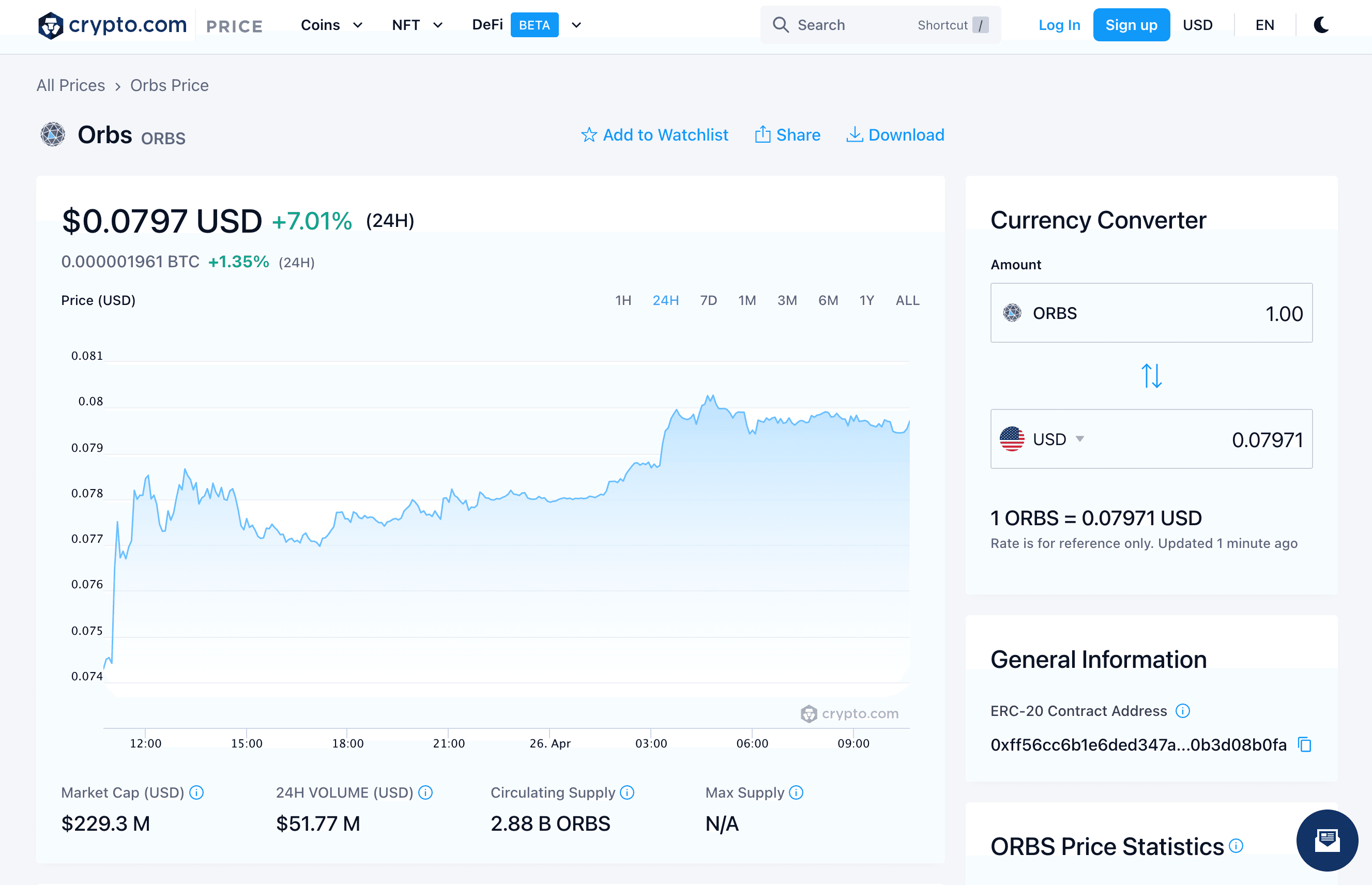Click the '2.88 B ORBS' supply value

550,823
